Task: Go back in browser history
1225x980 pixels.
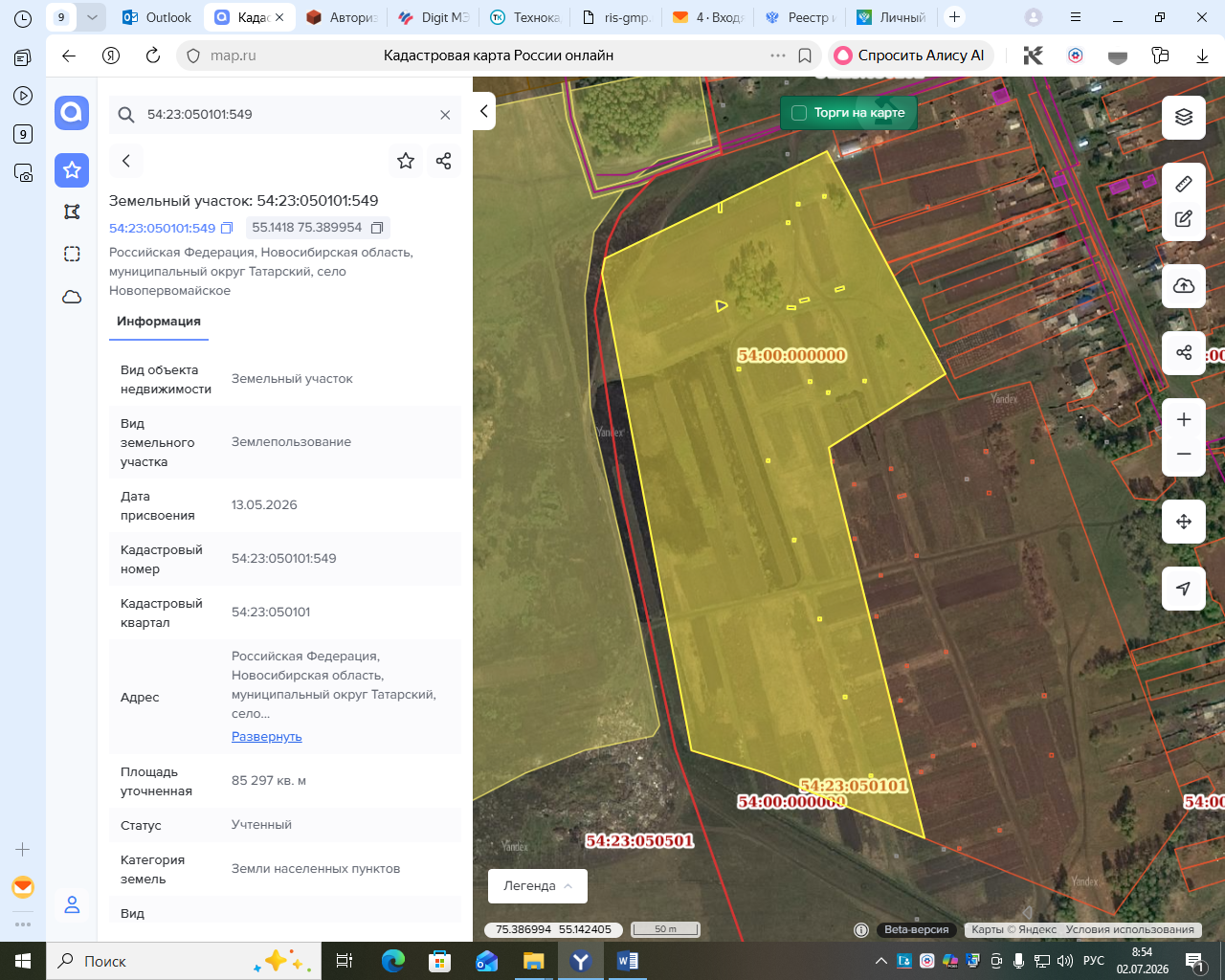Action: point(69,56)
